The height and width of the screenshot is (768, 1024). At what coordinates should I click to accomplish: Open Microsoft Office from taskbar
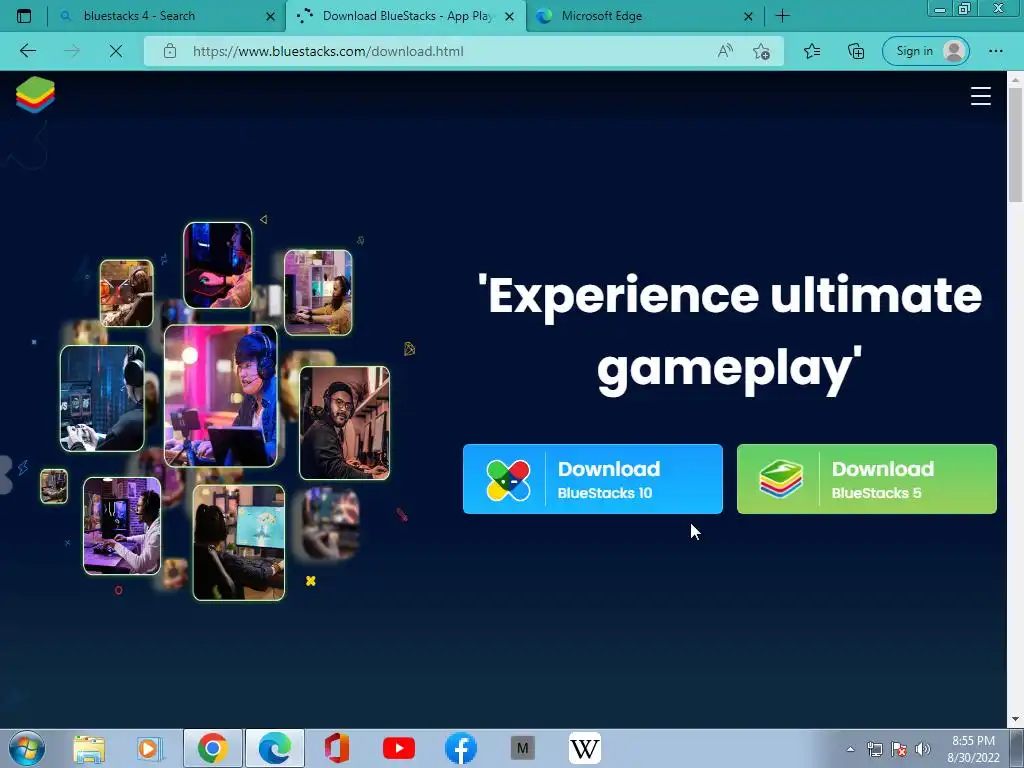(336, 748)
